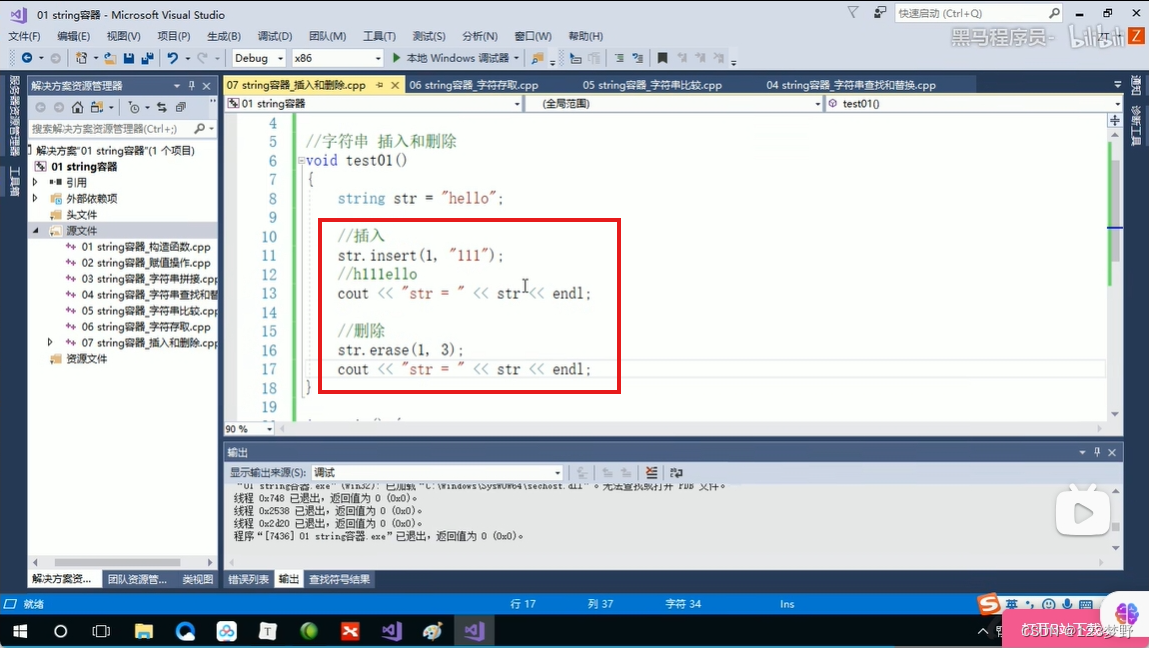Viewport: 1149px width, 648px height.
Task: Open the test01() member dropdown
Action: [973, 103]
